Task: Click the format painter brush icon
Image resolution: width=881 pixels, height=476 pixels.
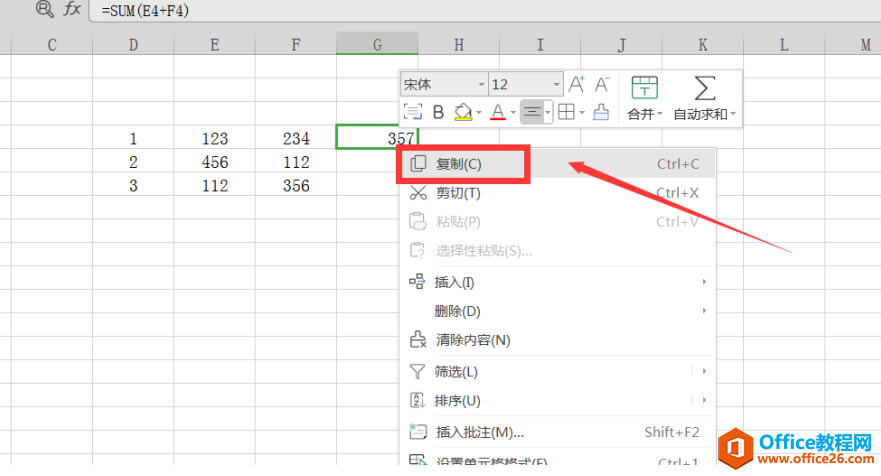Action: coord(601,112)
